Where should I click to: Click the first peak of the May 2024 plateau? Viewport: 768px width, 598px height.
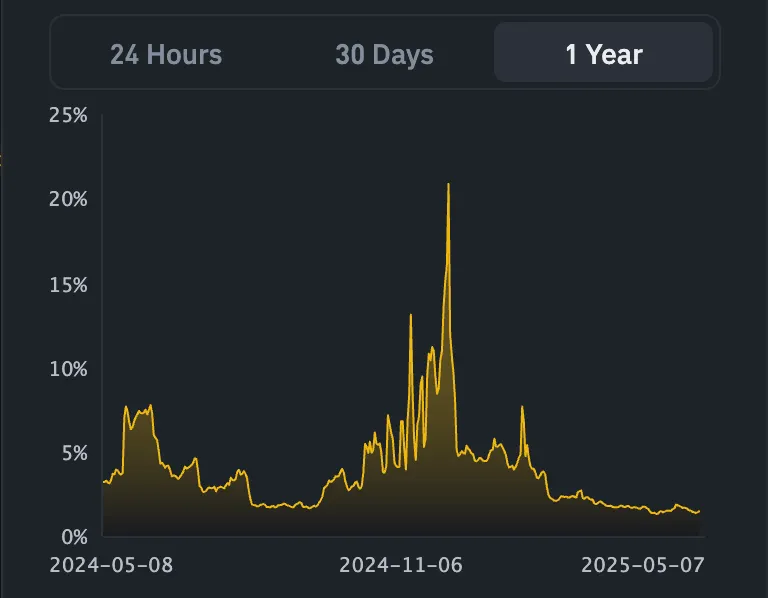[x=126, y=407]
